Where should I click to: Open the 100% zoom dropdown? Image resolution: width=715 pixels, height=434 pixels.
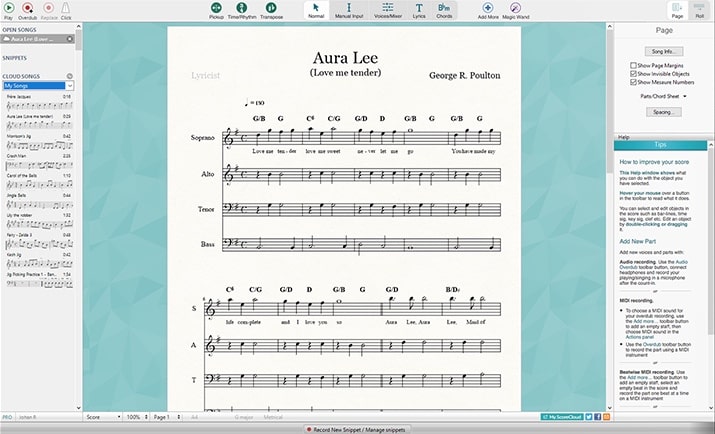pyautogui.click(x=137, y=415)
